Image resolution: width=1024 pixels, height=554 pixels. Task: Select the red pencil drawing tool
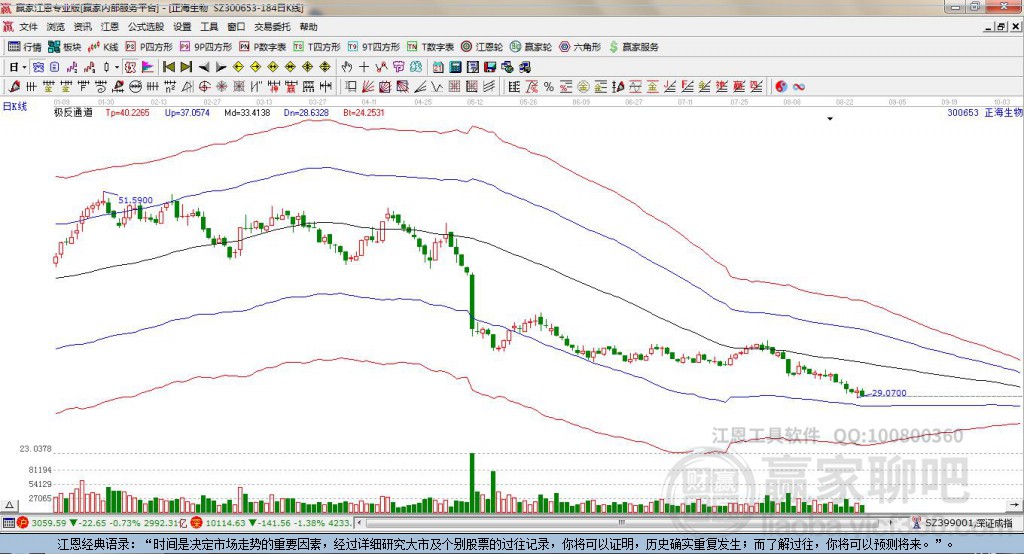pyautogui.click(x=14, y=86)
